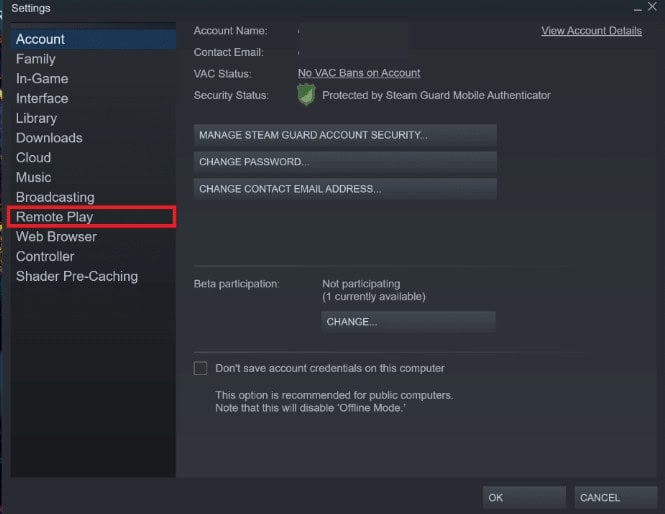Viewport: 665px width, 514px height.
Task: Click the 'VAC Status:' label
Action: 222,74
